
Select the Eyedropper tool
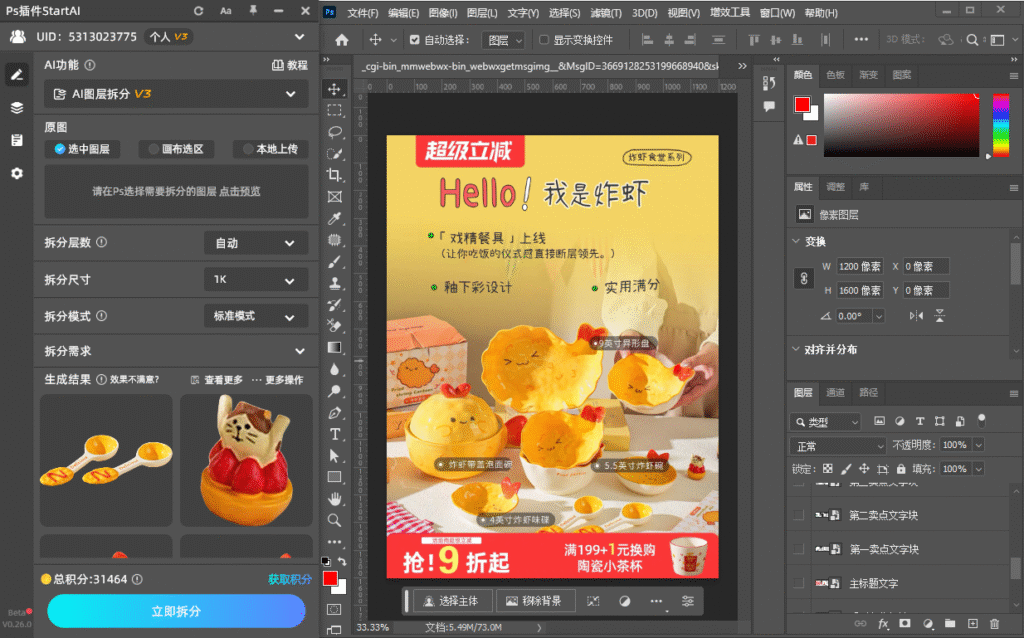(x=334, y=218)
